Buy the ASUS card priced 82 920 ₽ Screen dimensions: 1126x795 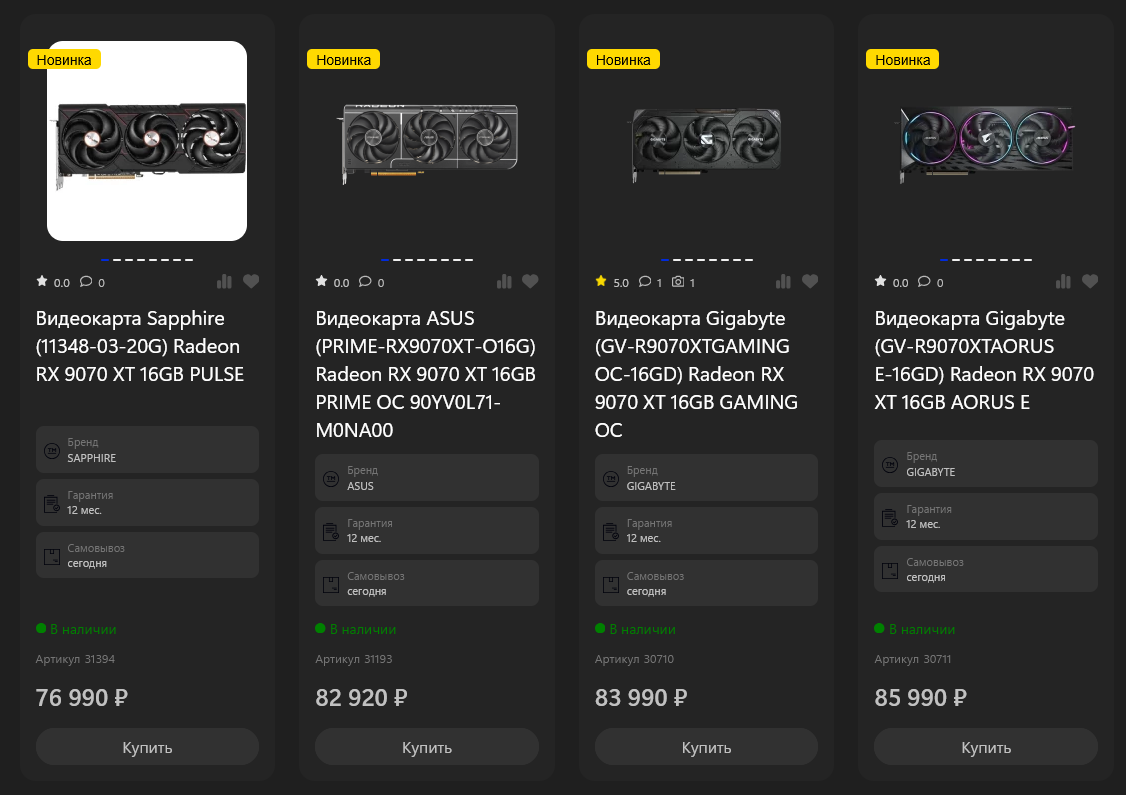coord(427,747)
